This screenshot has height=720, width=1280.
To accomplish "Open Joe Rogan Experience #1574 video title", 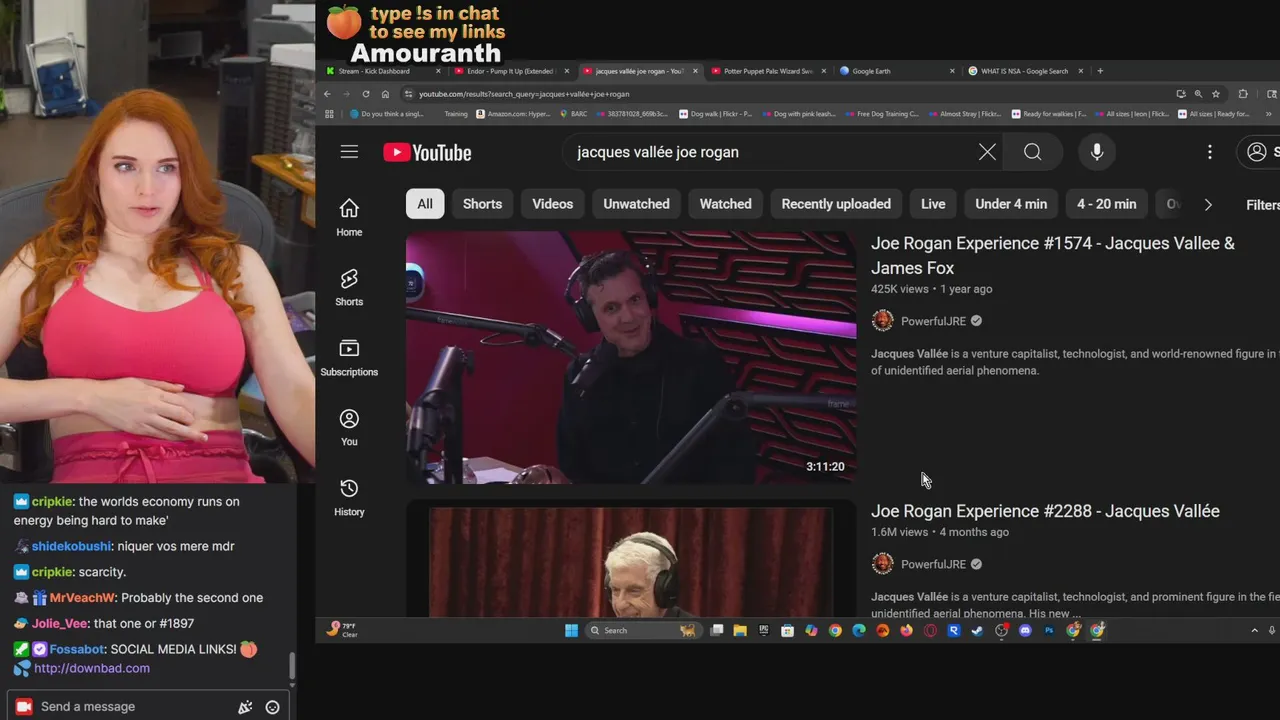I will tap(1053, 255).
